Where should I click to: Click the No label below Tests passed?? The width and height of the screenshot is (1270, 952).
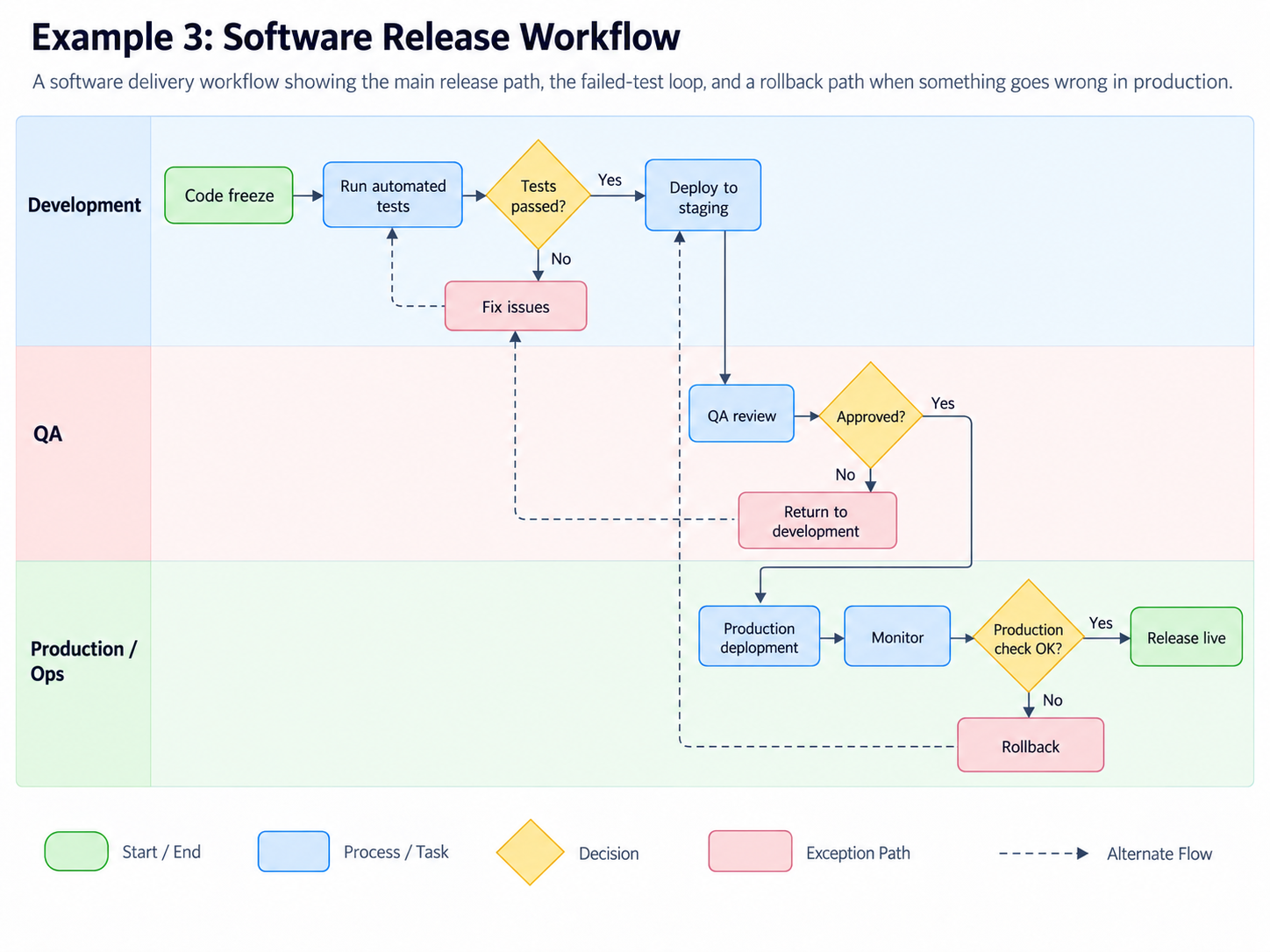click(560, 259)
